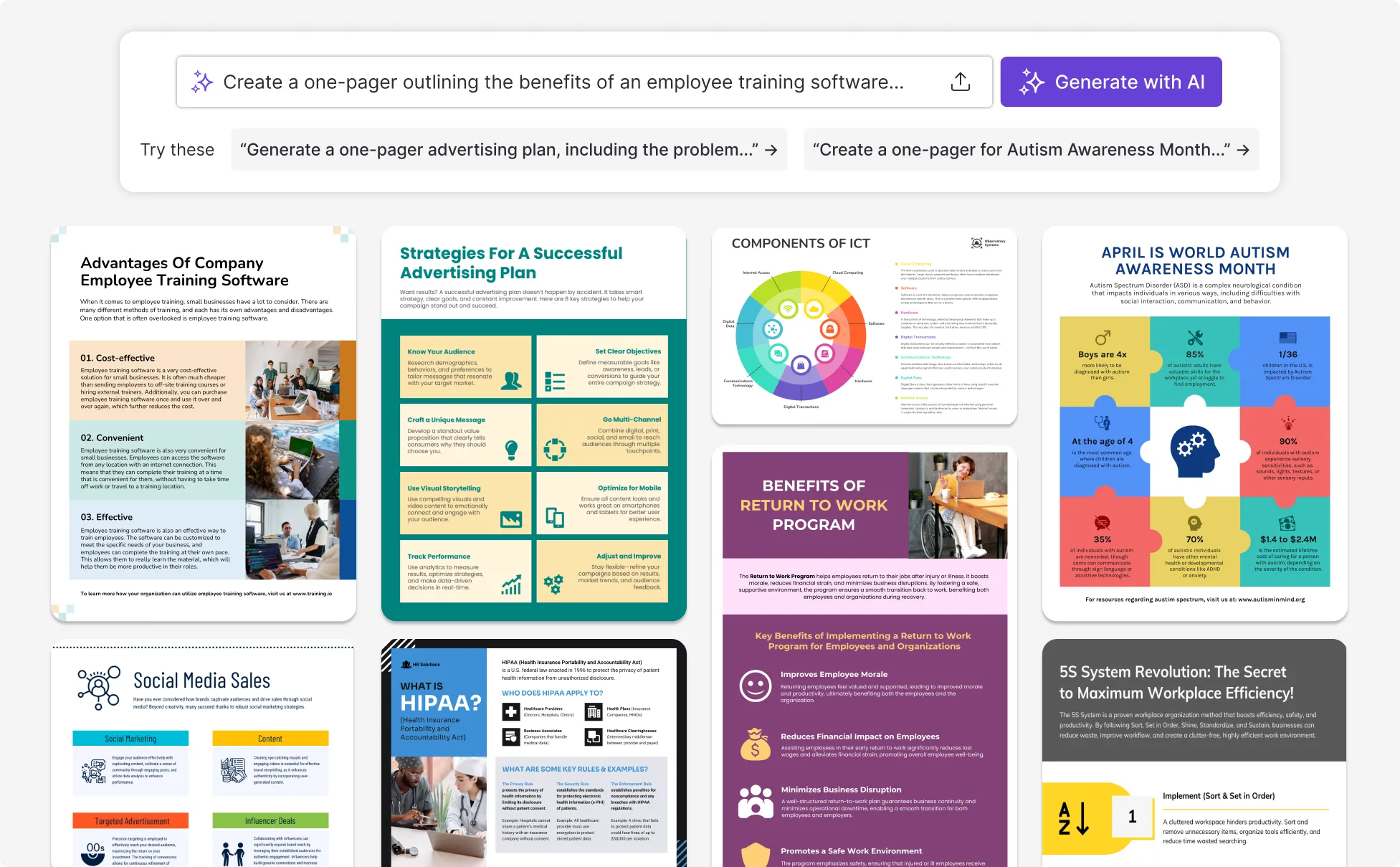The image size is (1400, 867).
Task: Click the arrow on the advertising plan suggestion
Action: point(772,150)
